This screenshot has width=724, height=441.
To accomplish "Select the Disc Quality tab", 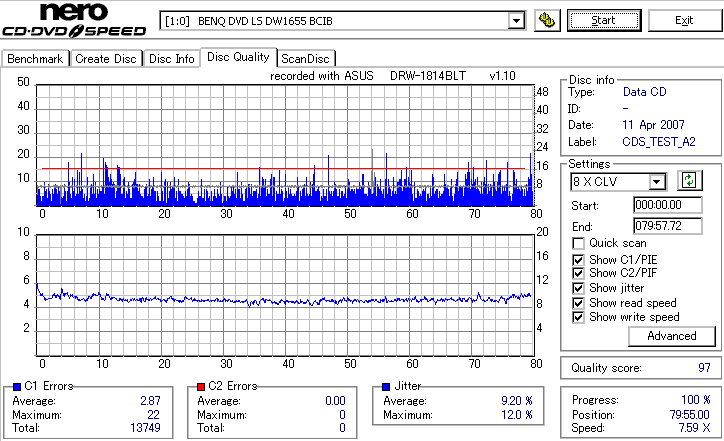I will (x=238, y=57).
